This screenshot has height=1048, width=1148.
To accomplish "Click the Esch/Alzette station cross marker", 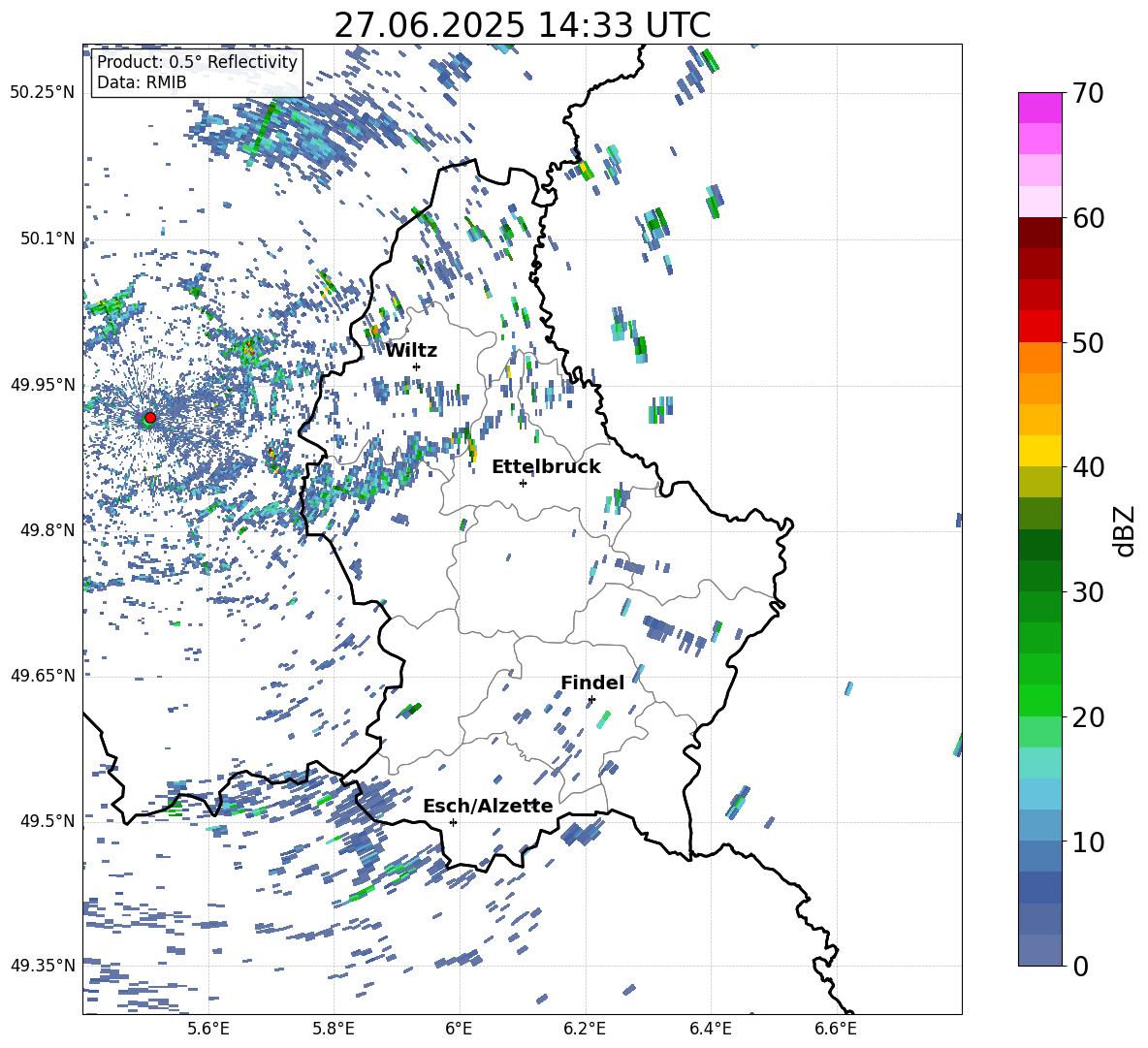I will (453, 822).
